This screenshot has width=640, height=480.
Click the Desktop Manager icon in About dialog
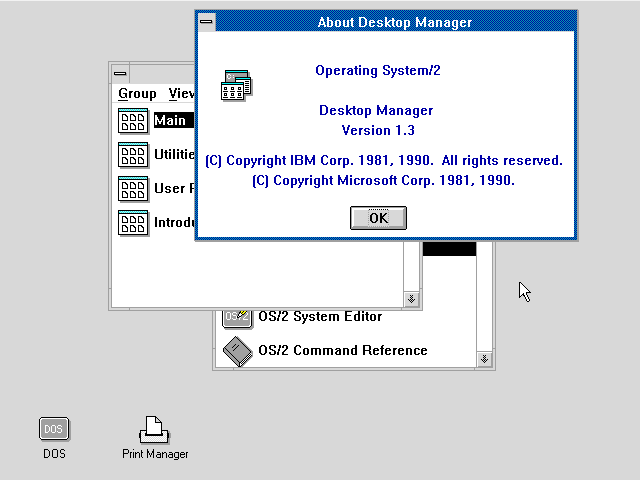[237, 85]
